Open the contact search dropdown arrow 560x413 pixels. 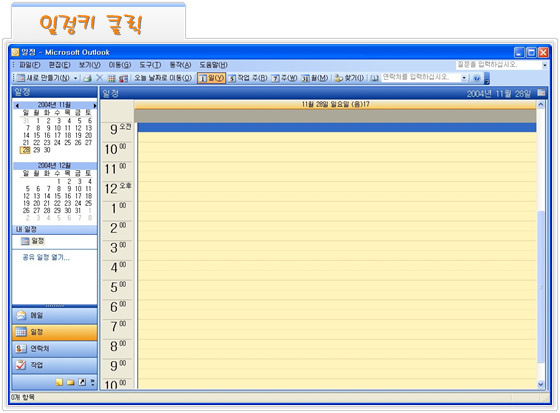464,78
